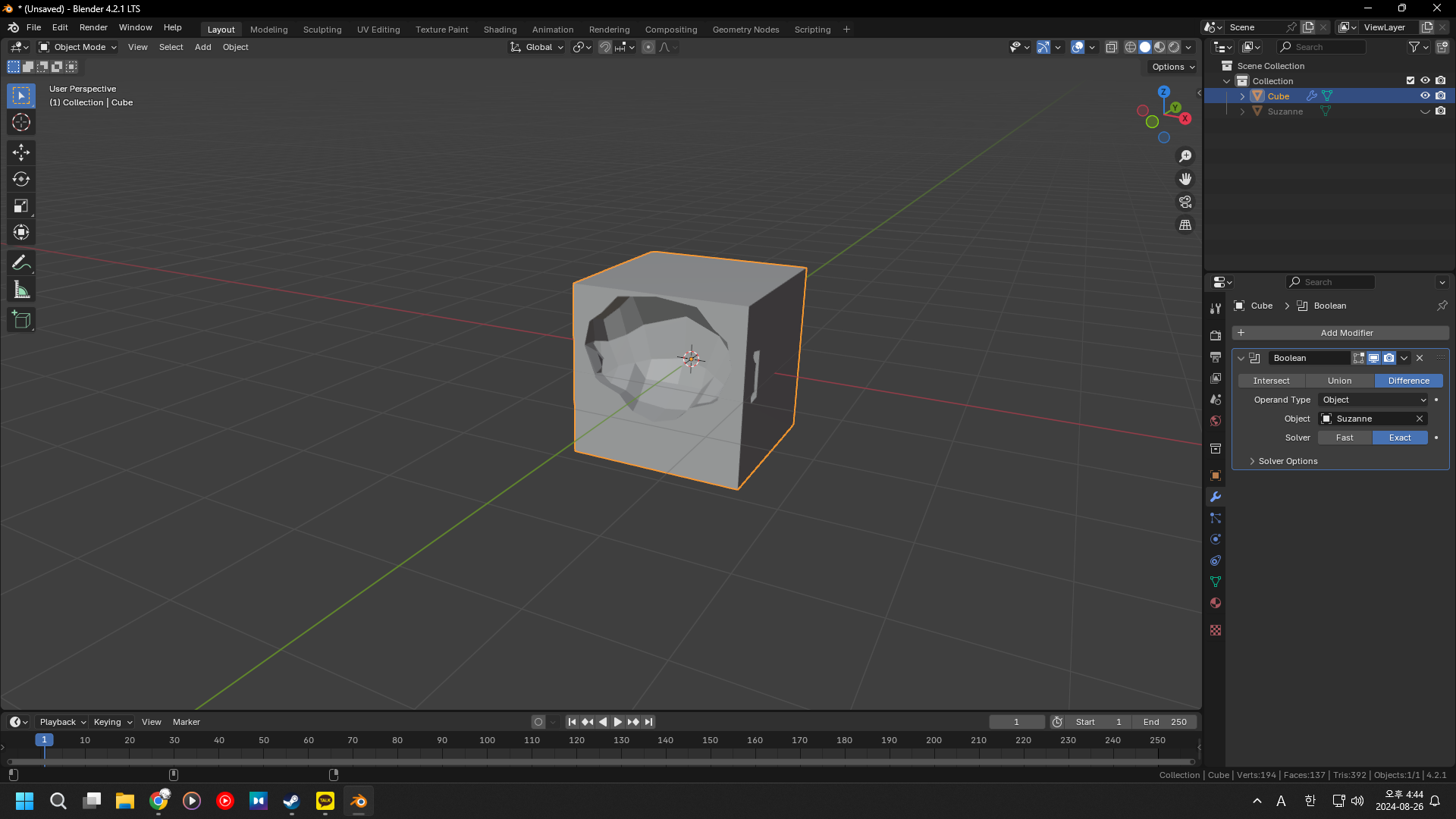Choose Fast solver
This screenshot has width=1456, height=819.
pos(1345,438)
